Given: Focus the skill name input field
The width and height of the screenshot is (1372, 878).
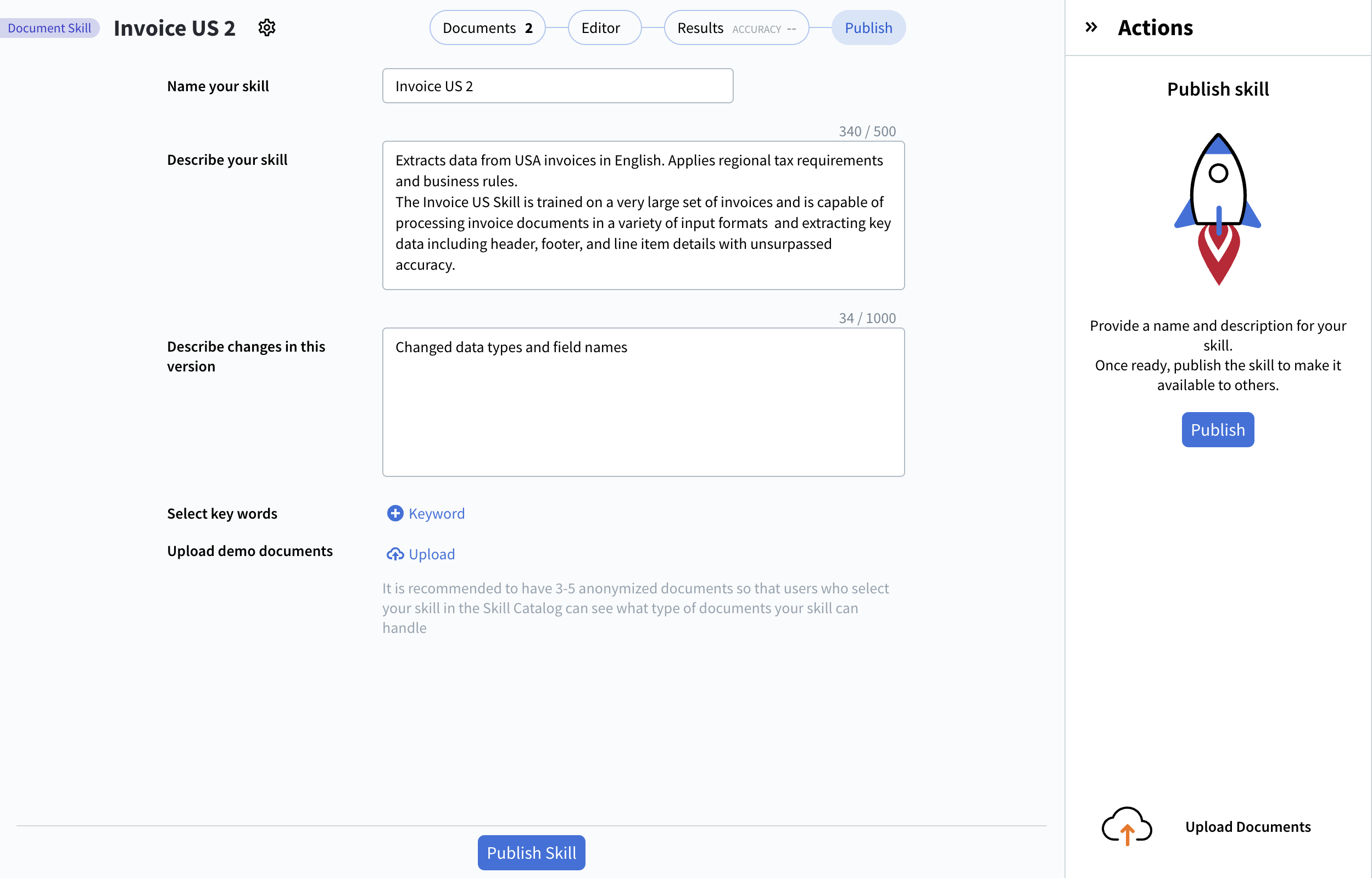Looking at the screenshot, I should pyautogui.click(x=557, y=86).
